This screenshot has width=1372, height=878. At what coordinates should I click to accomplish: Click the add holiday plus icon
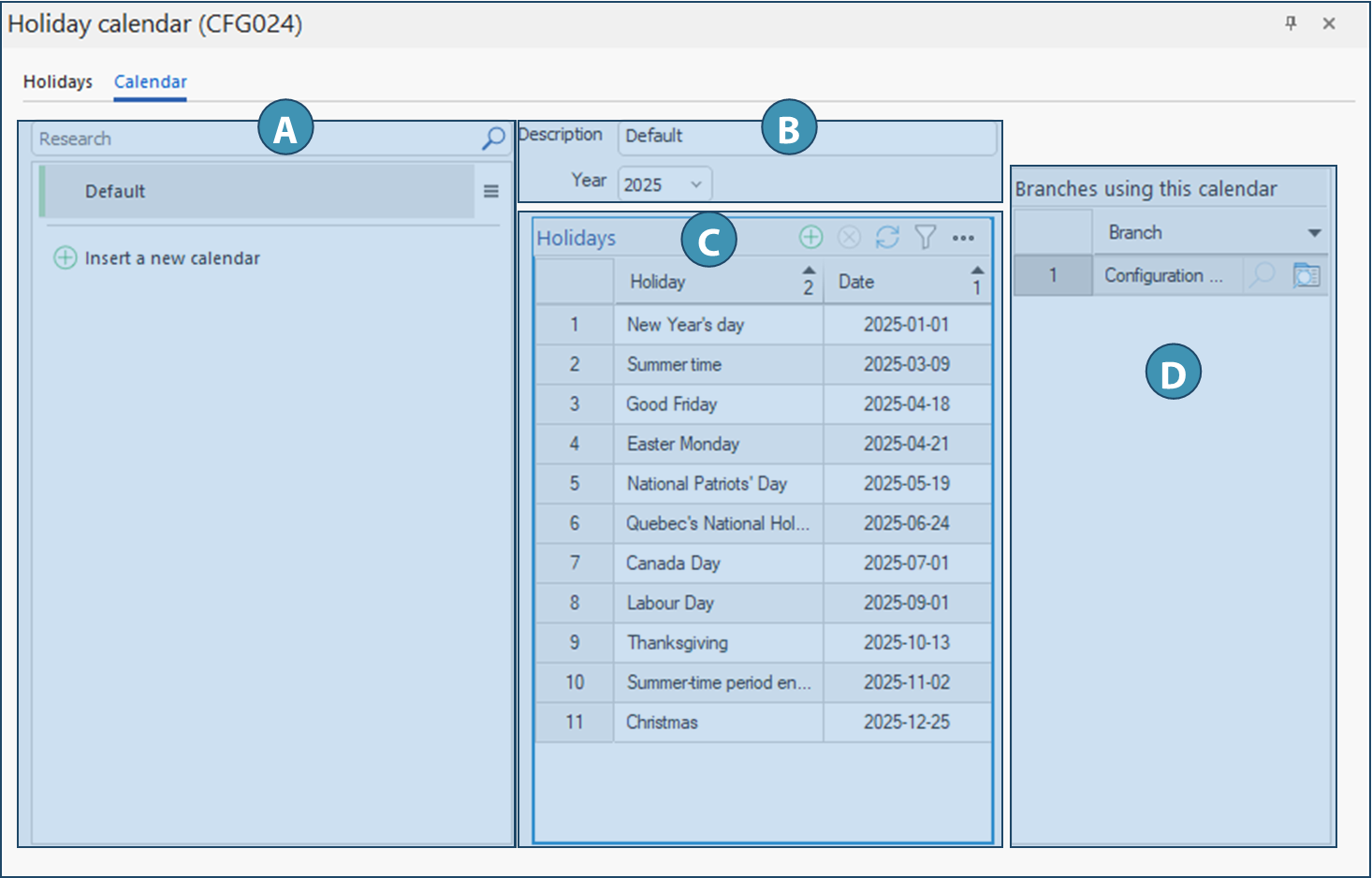click(810, 238)
